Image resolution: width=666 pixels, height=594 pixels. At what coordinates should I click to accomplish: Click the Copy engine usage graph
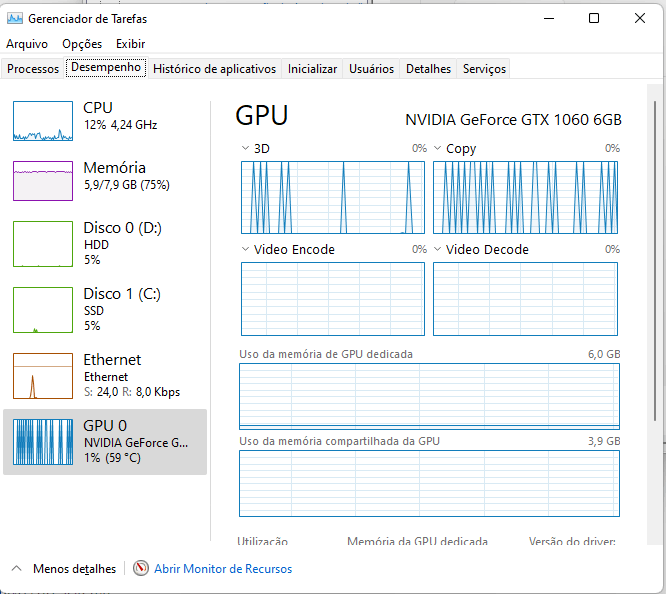coord(525,198)
